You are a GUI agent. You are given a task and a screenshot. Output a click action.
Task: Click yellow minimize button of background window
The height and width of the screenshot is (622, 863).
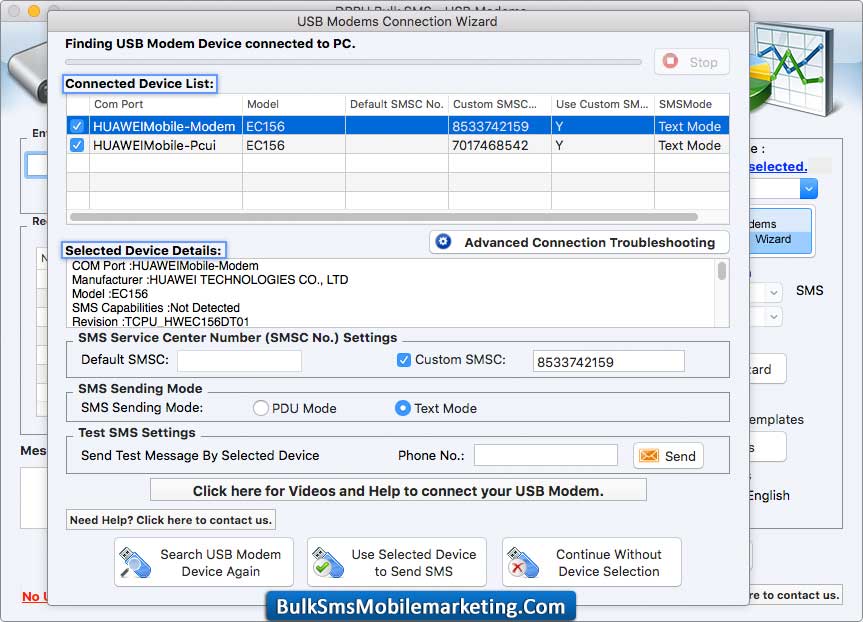pyautogui.click(x=34, y=10)
